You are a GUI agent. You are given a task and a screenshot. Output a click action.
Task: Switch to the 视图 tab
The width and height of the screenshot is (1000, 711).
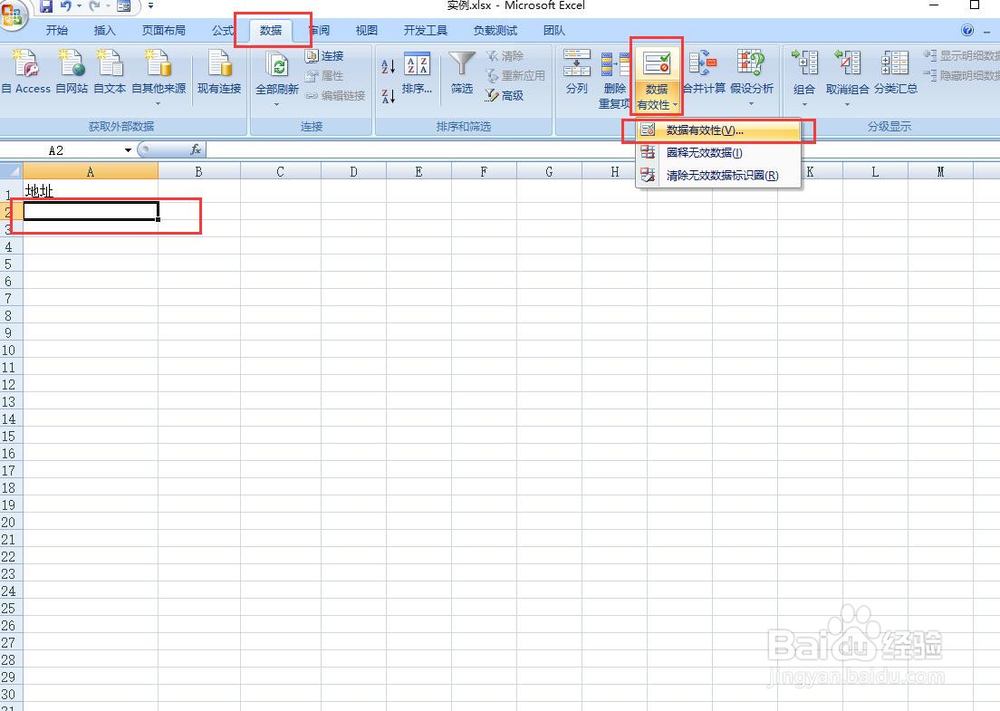367,31
